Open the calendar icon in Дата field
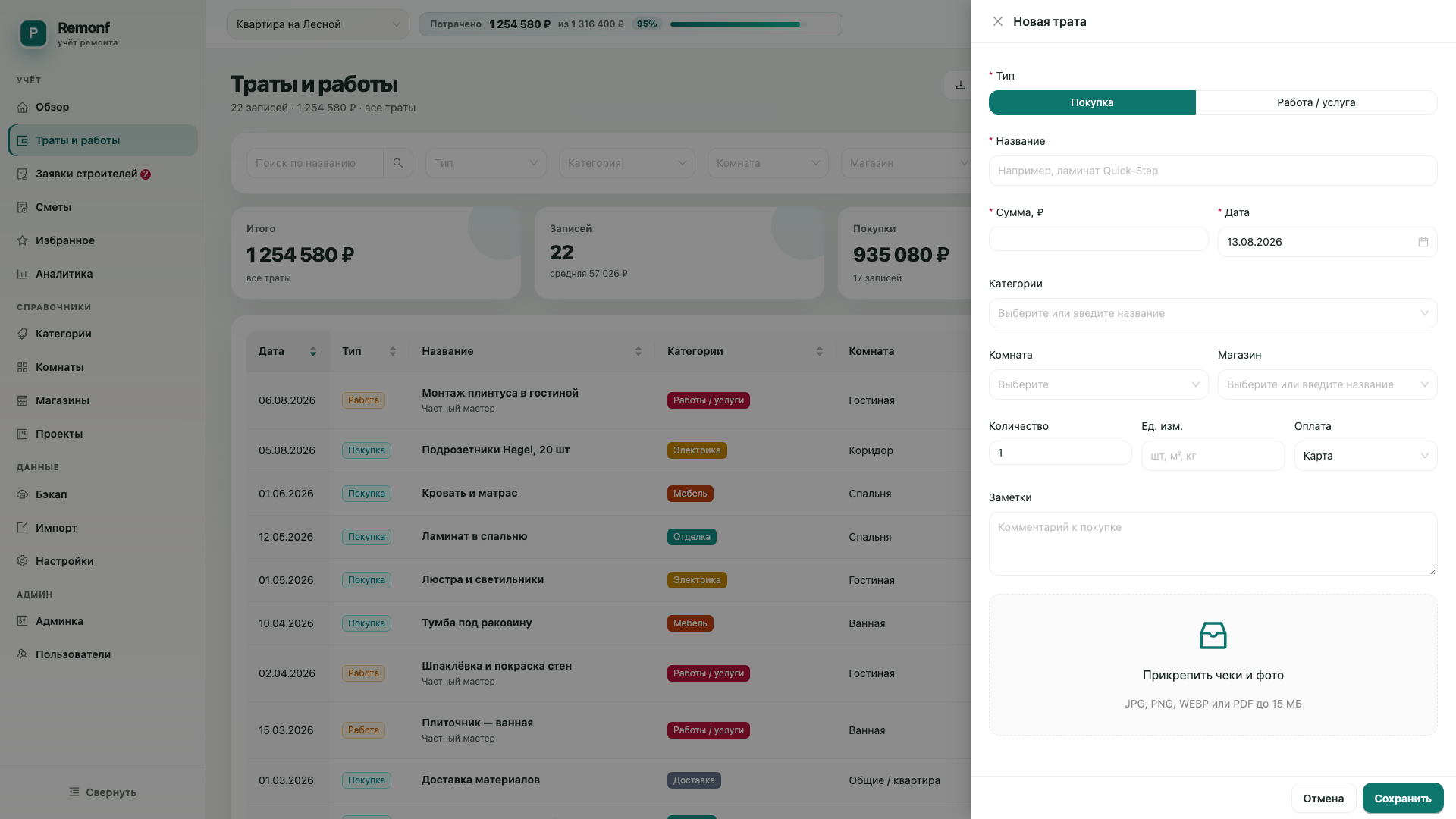Screen dimensions: 1456x819 [x=1423, y=242]
